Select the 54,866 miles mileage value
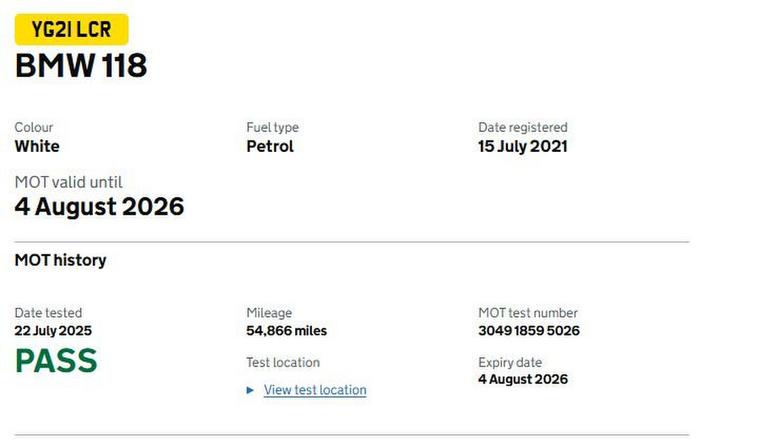 tap(286, 331)
